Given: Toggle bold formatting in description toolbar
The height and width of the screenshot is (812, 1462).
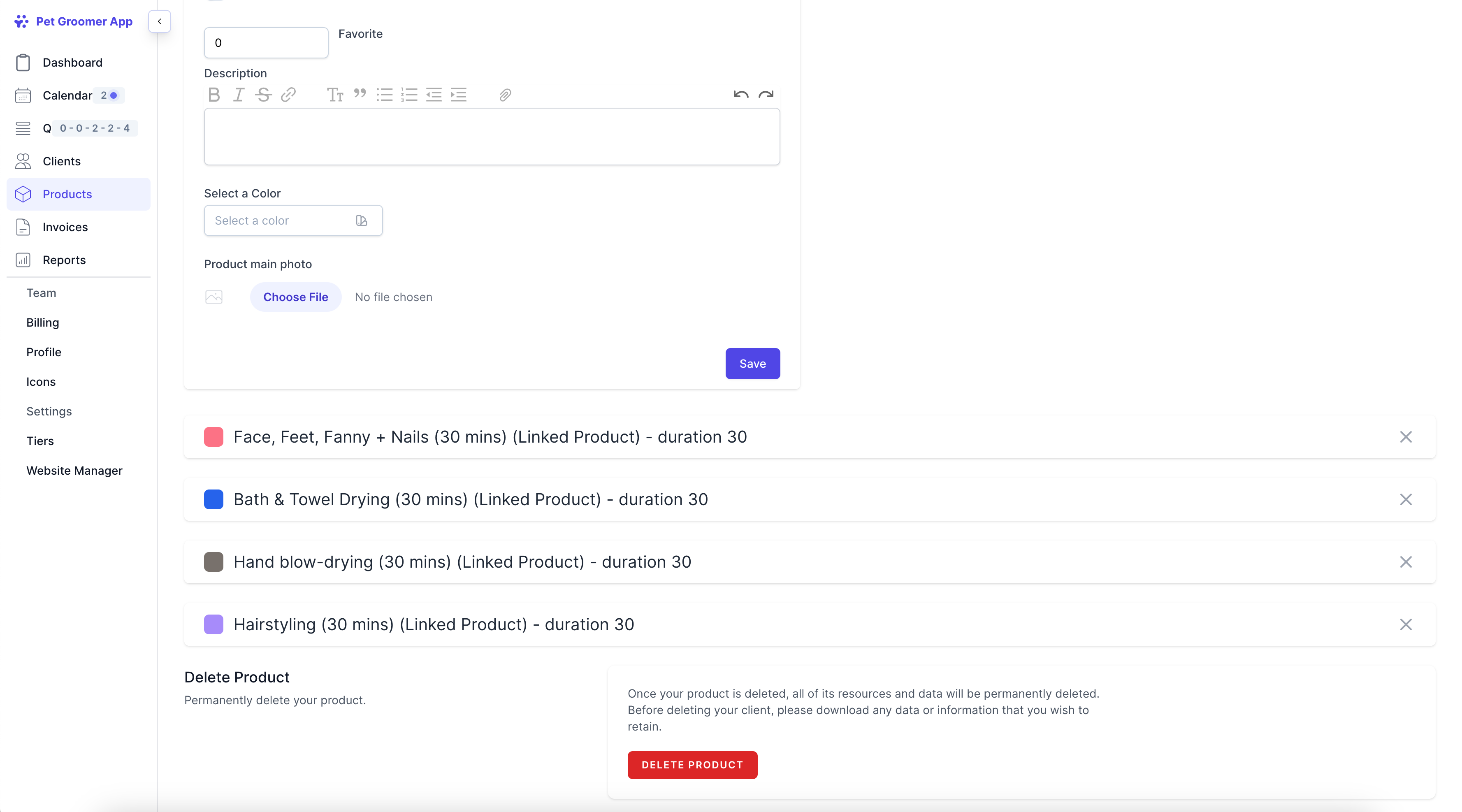Looking at the screenshot, I should (214, 95).
